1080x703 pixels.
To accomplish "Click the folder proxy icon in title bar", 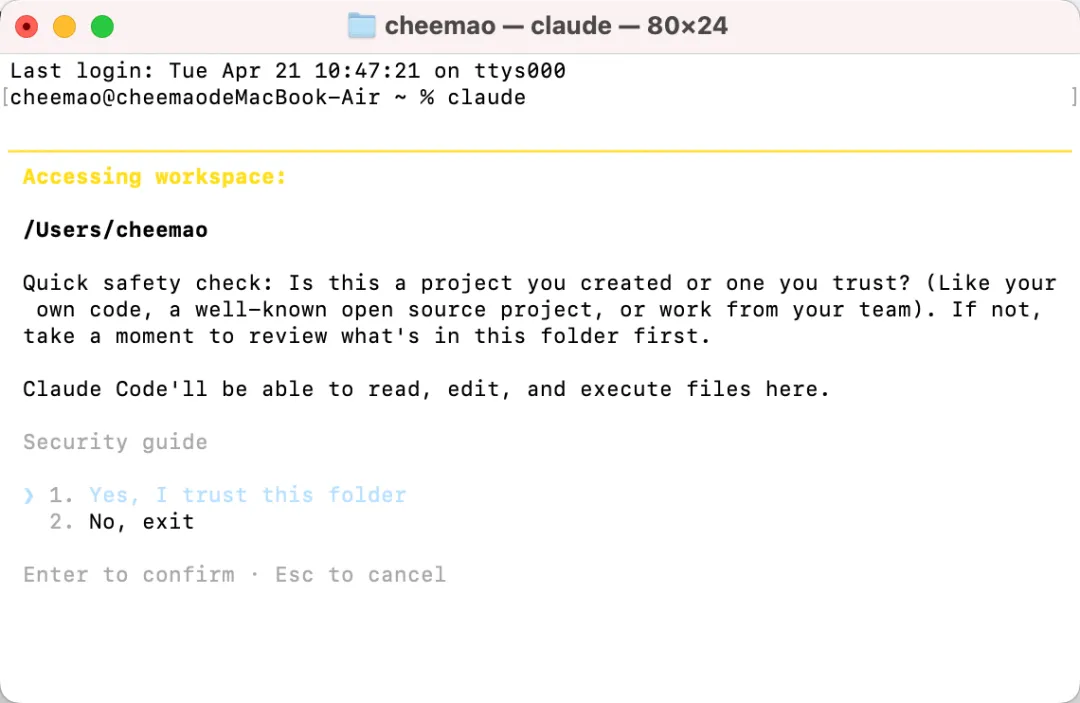I will (x=361, y=26).
